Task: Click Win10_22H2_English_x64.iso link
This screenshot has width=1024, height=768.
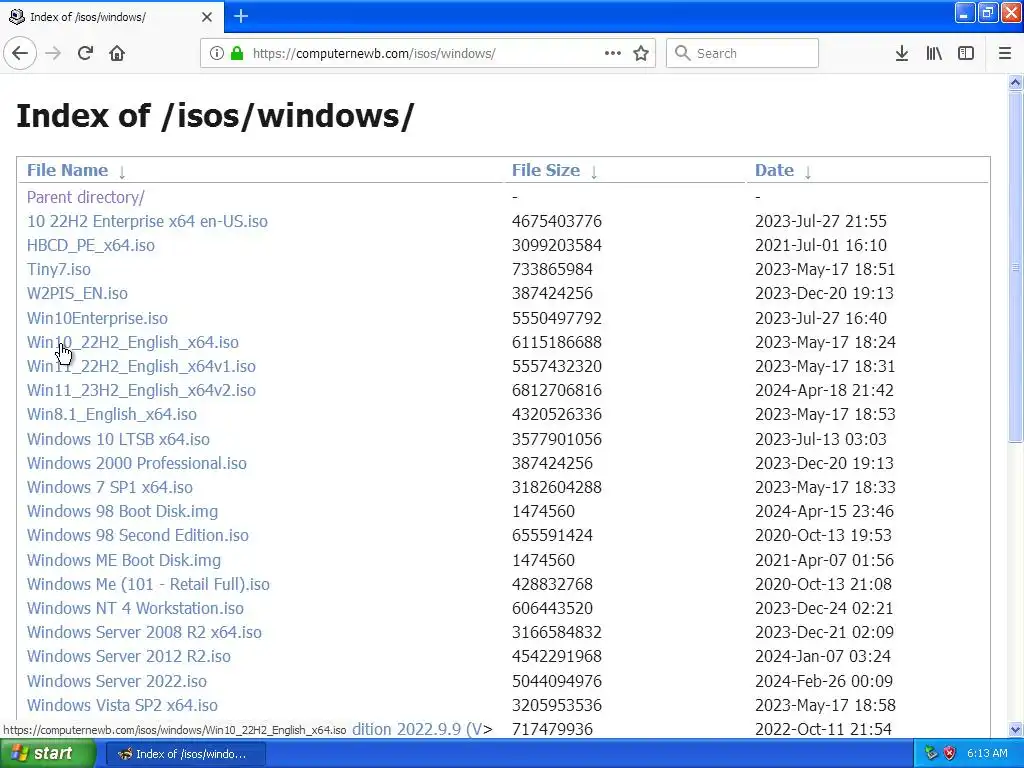Action: click(133, 343)
